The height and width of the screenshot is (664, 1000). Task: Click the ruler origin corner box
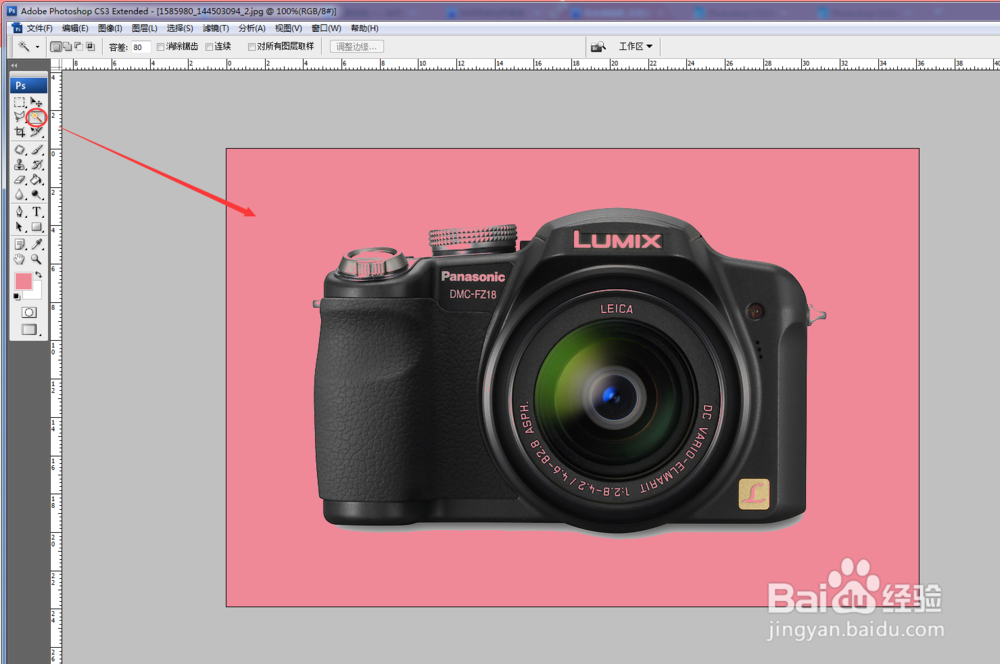coord(55,64)
